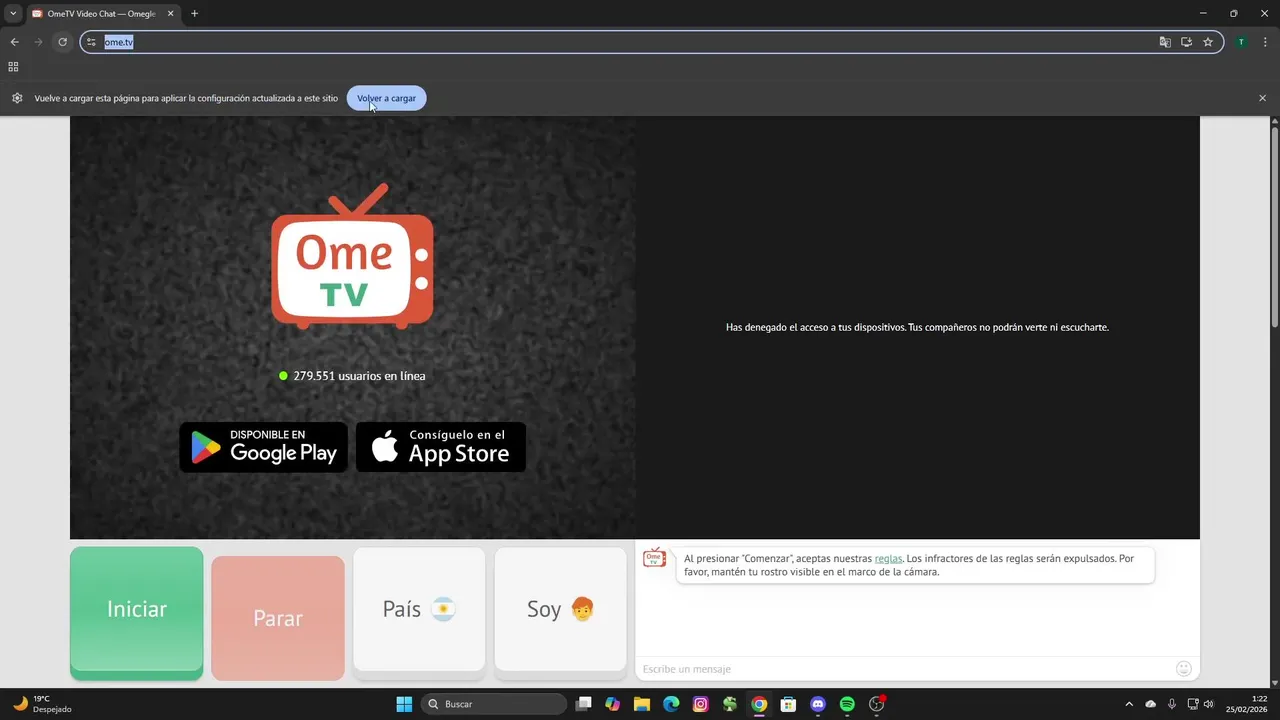1280x720 pixels.
Task: Open Spotify from the taskbar
Action: [847, 704]
